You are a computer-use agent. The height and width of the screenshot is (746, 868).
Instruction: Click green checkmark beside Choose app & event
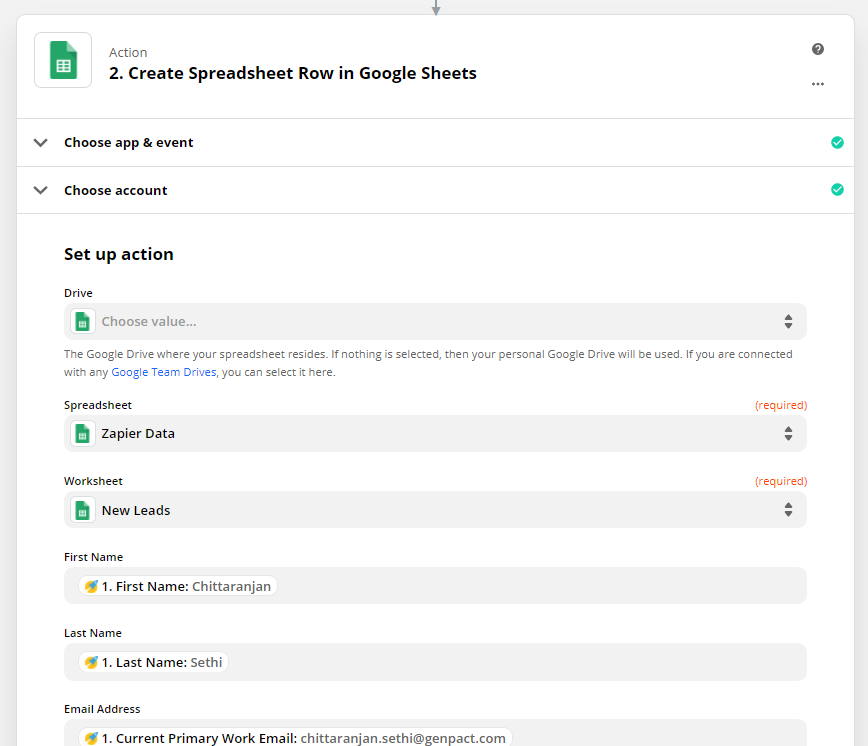(837, 142)
